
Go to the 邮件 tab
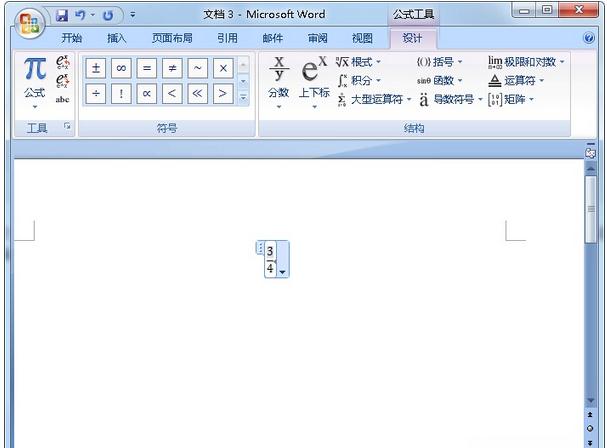(x=273, y=38)
